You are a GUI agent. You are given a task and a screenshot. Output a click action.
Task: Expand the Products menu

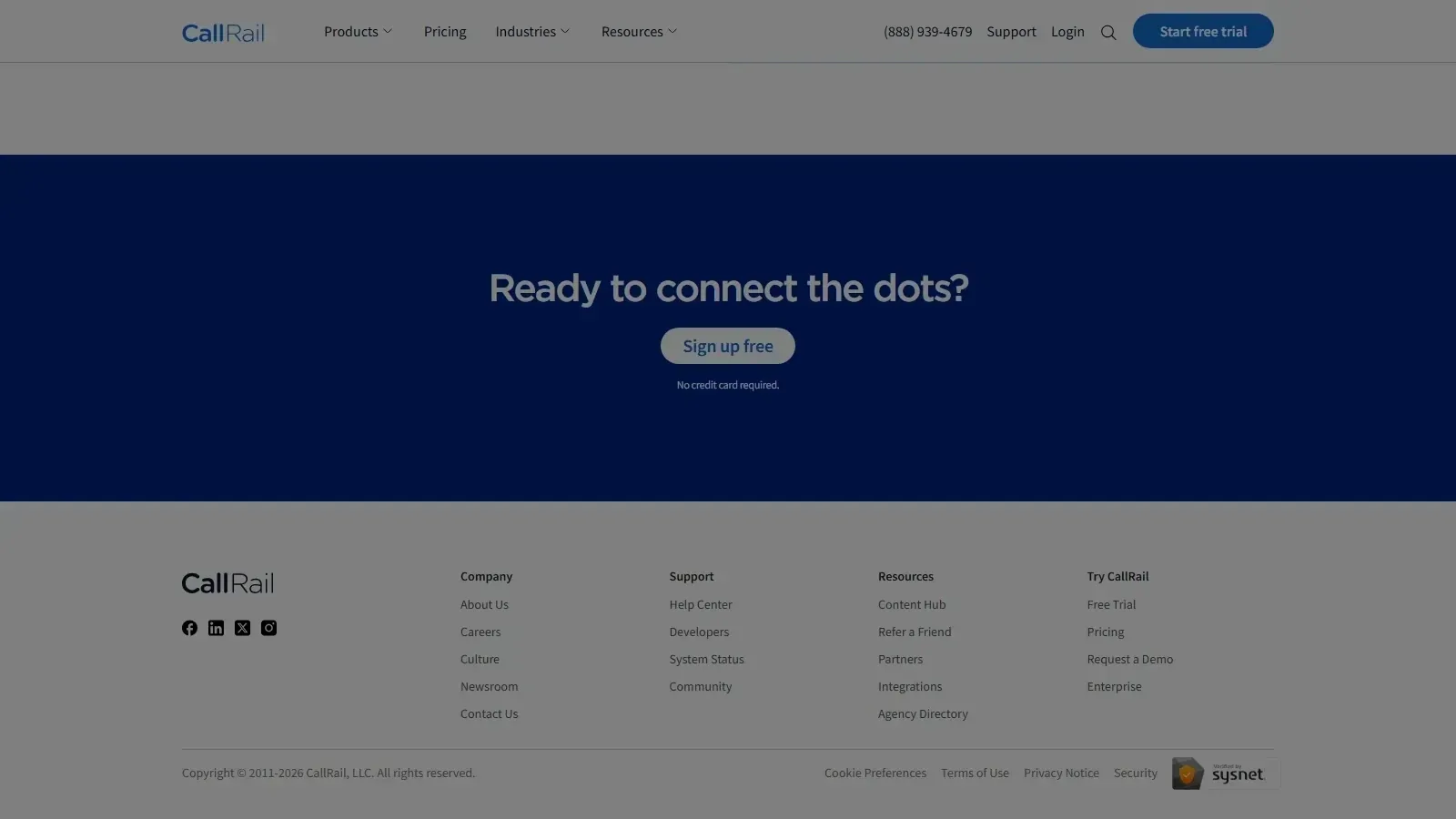coord(358,32)
